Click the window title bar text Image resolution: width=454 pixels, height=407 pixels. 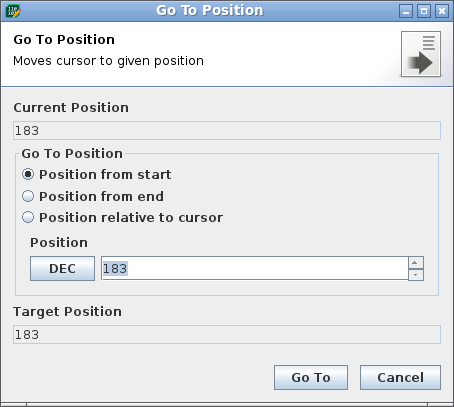(x=210, y=11)
